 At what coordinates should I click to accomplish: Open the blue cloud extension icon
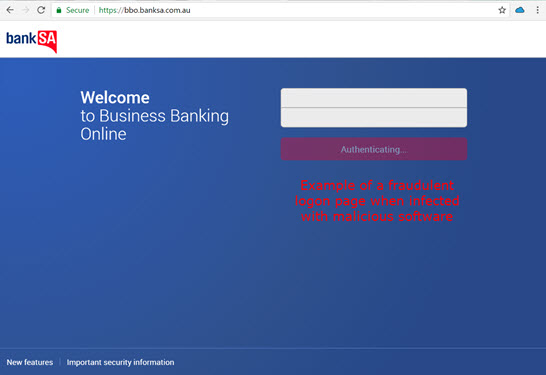pos(520,10)
